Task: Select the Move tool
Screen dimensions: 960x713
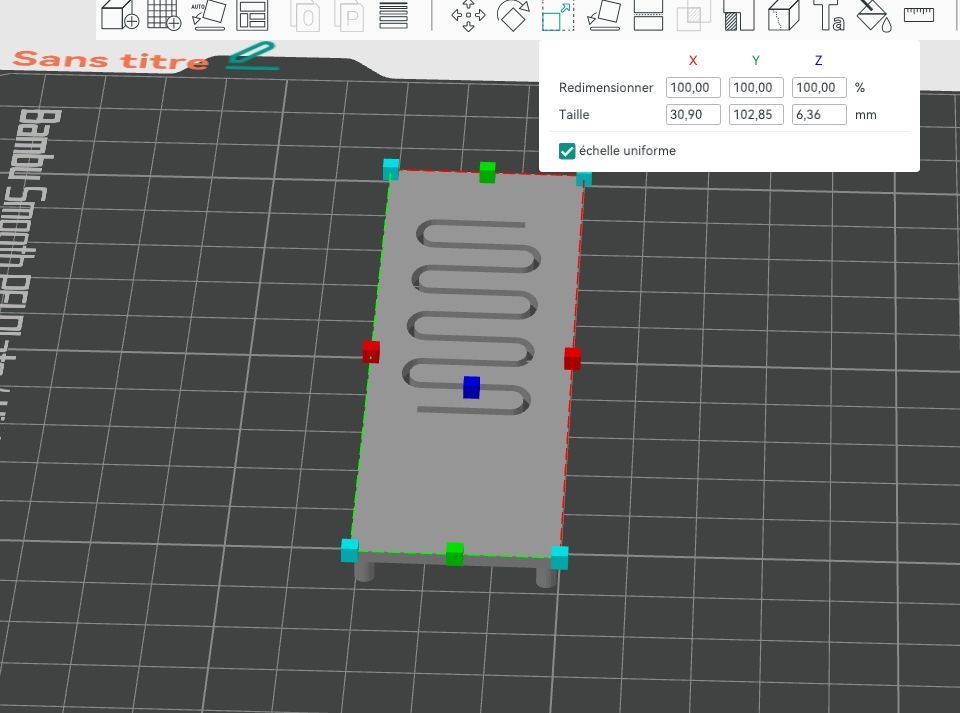Action: 468,14
